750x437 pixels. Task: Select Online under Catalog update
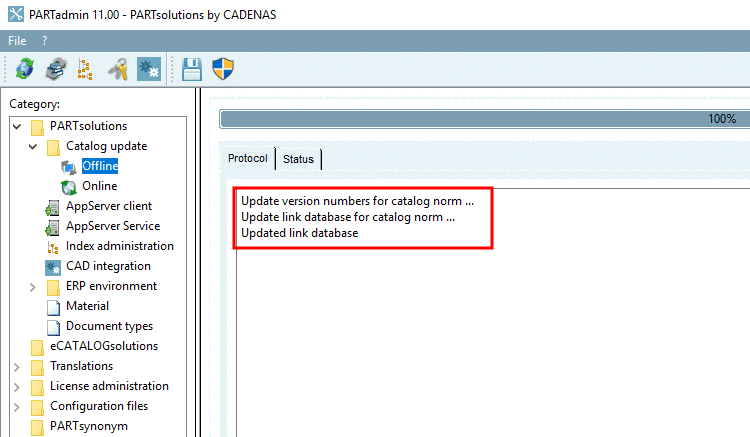coord(99,186)
